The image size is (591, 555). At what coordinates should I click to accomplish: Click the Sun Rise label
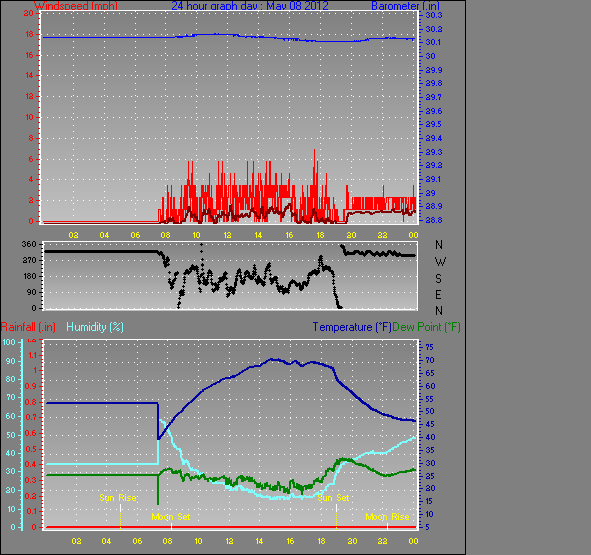[x=118, y=498]
